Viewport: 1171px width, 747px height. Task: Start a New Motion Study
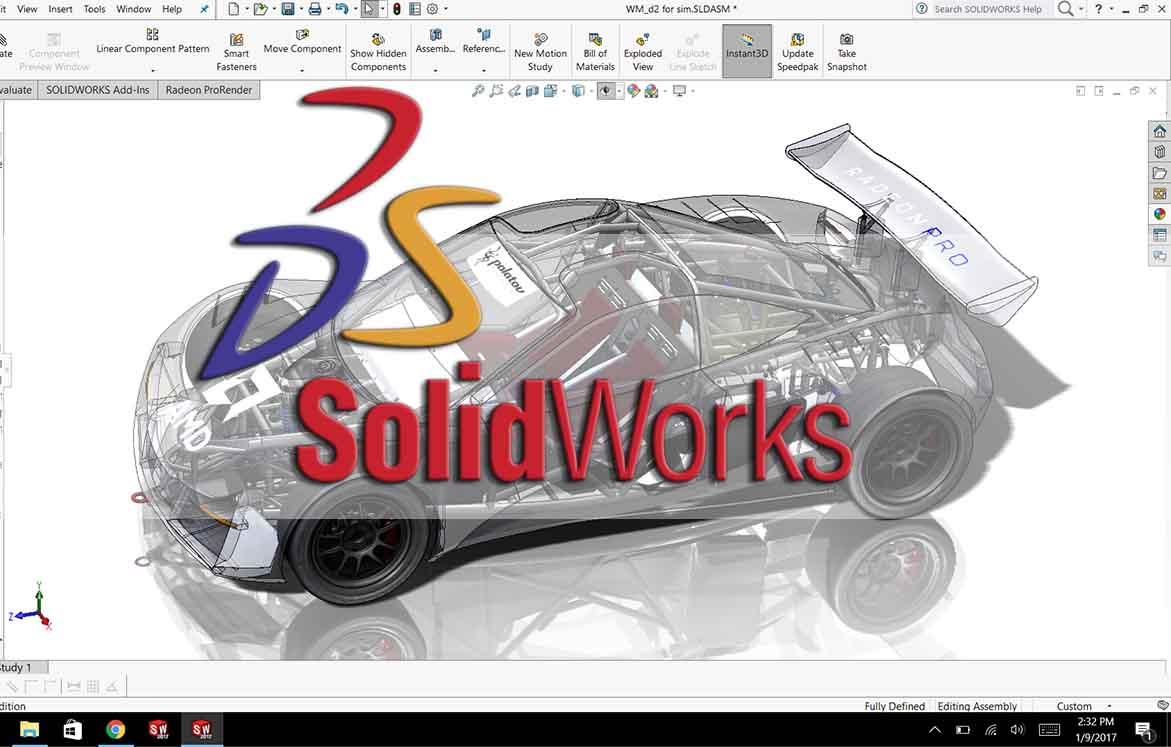(540, 51)
